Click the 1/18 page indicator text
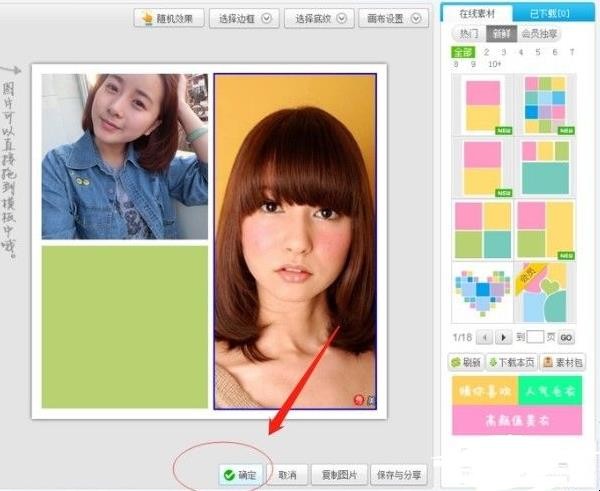The height and width of the screenshot is (491, 600). [x=462, y=337]
